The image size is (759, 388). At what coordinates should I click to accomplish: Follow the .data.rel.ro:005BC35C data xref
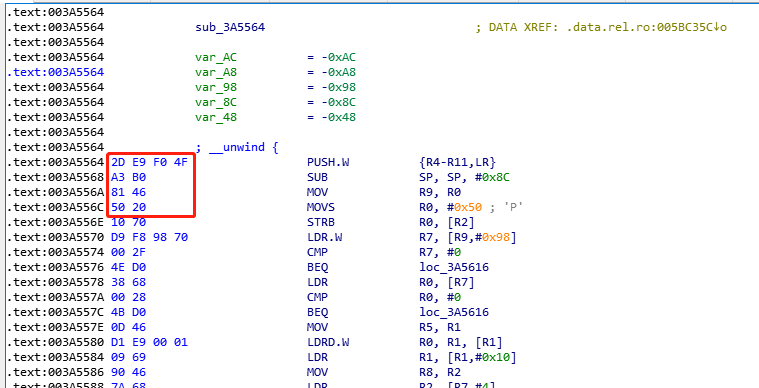(647, 28)
